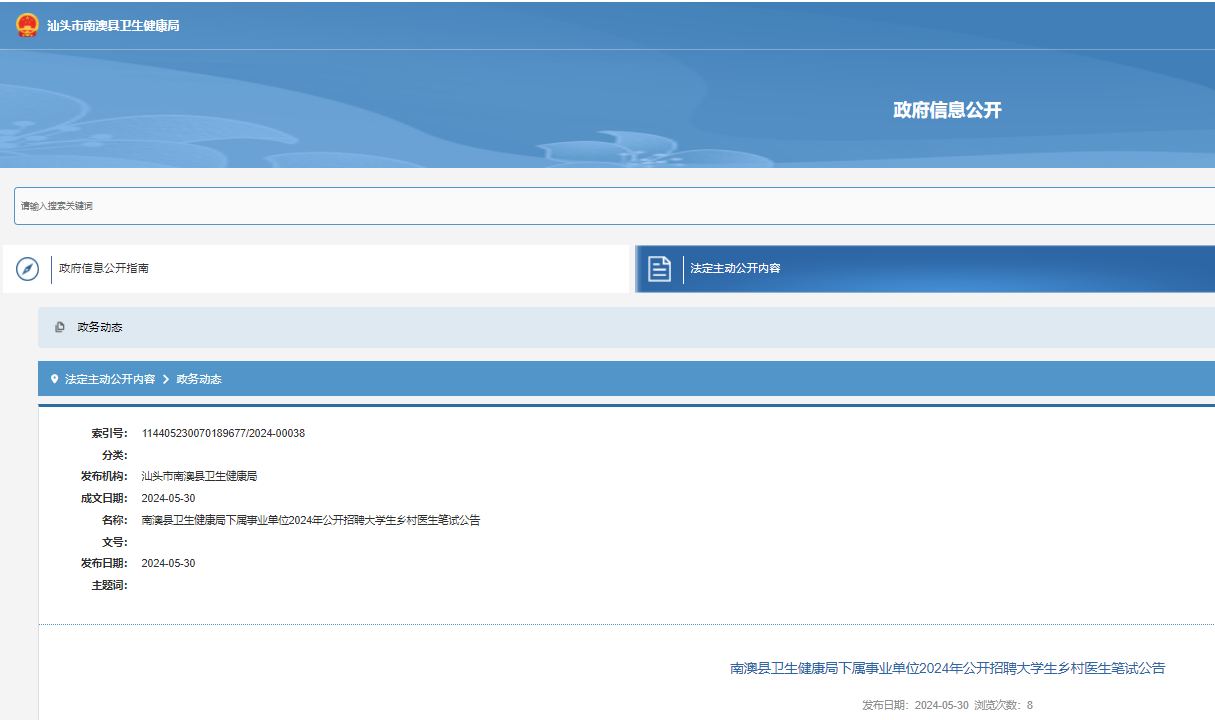Click the 成文日期 value 2024-05-30
Image resolution: width=1215 pixels, height=720 pixels.
pos(168,498)
